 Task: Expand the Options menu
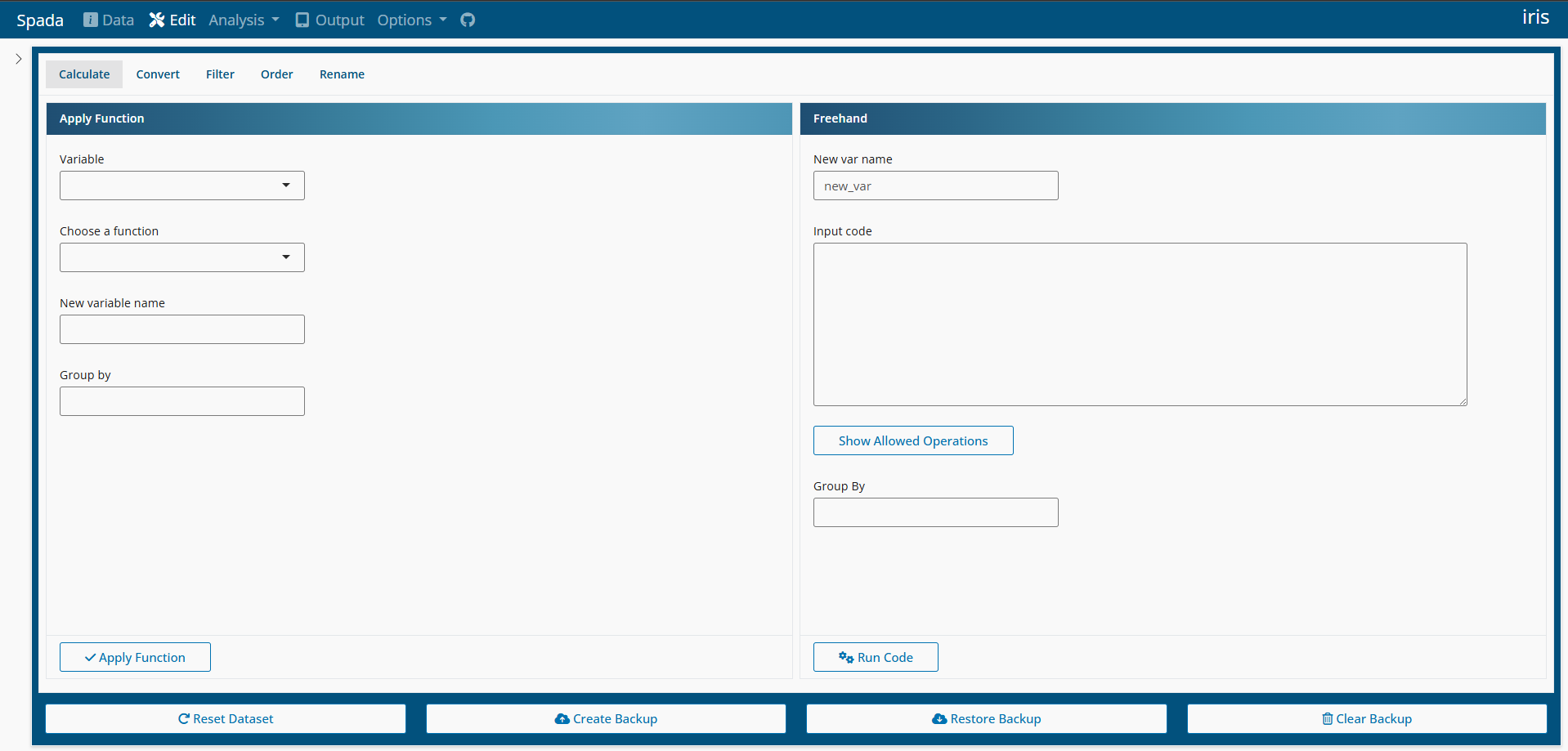click(x=411, y=20)
